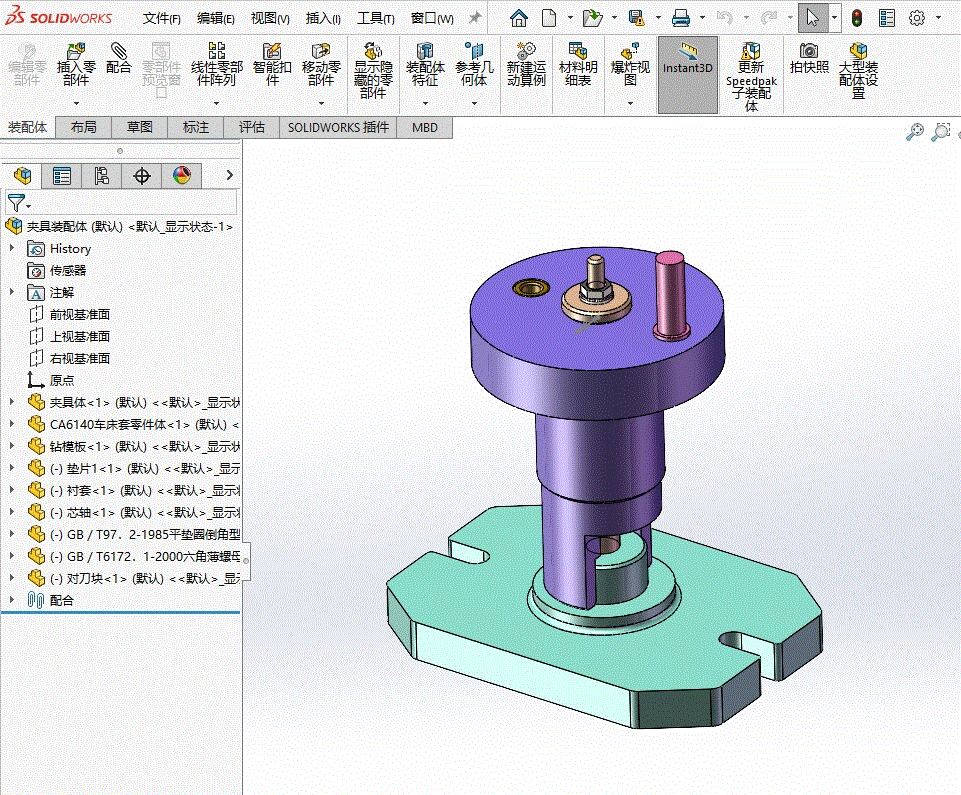Switch to the MBD tab
This screenshot has width=961, height=795.
pyautogui.click(x=425, y=127)
